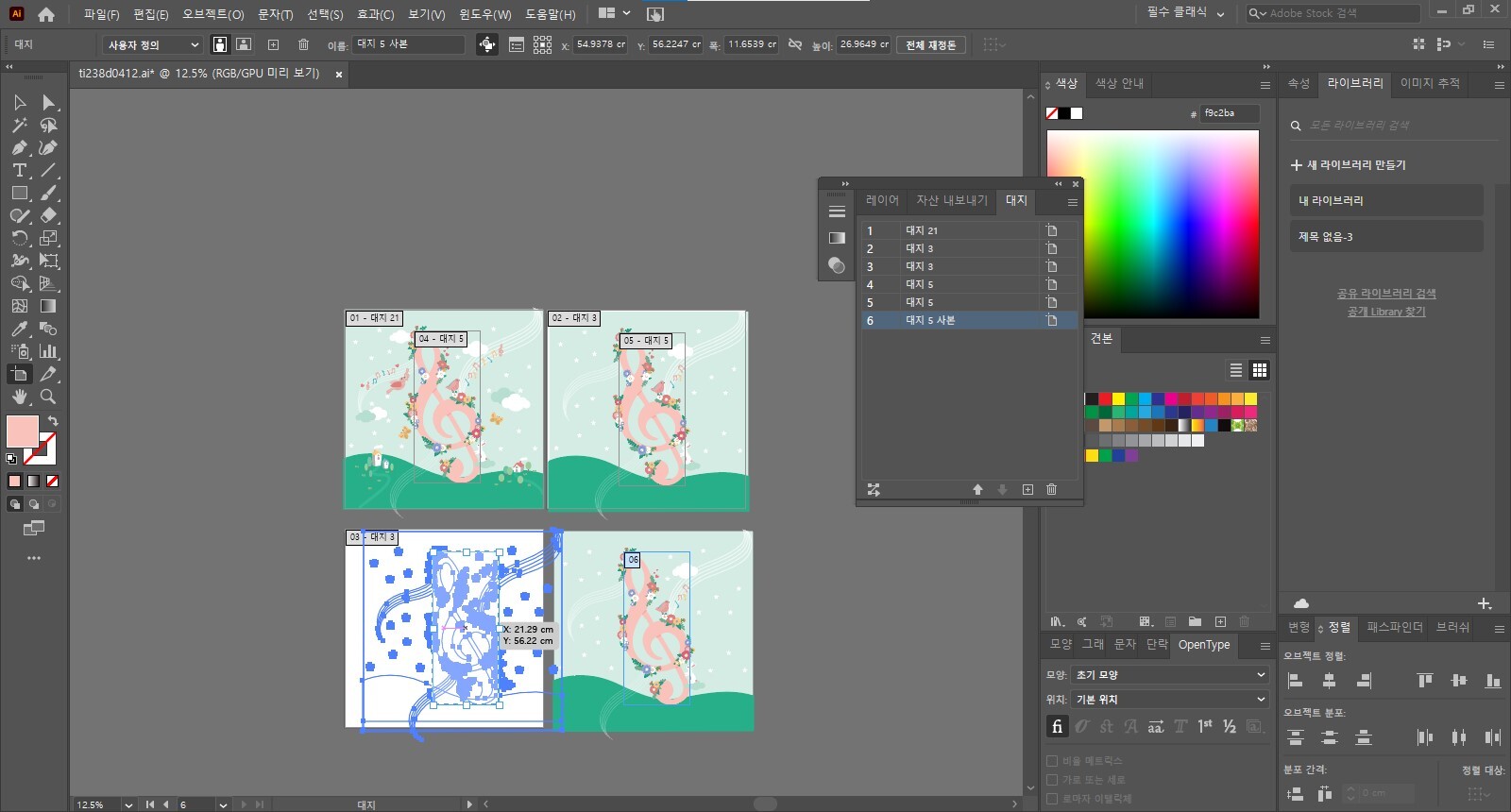Click the 공유 라이브러리 검색 link

click(x=1385, y=294)
